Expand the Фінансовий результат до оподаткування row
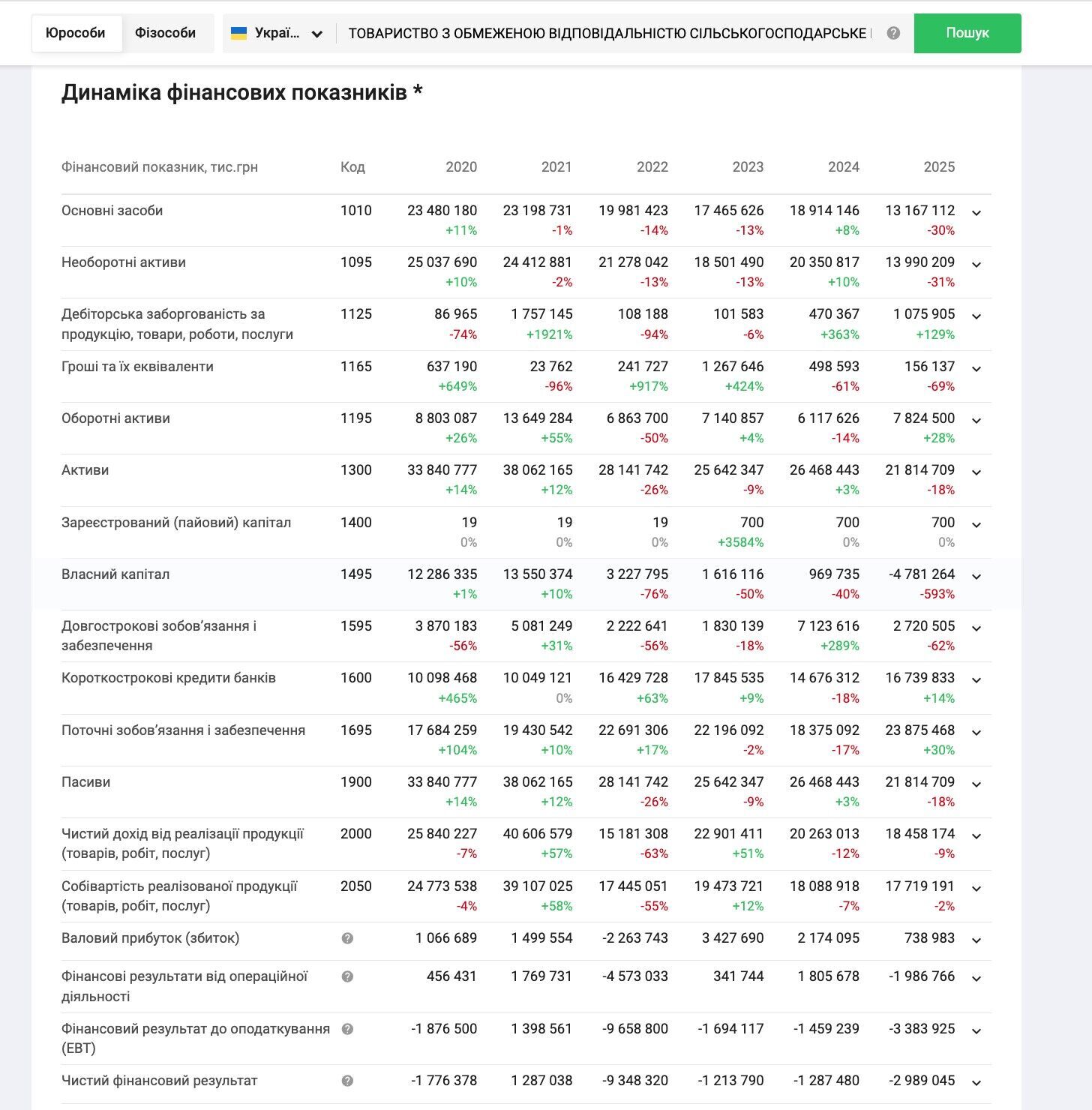The height and width of the screenshot is (1110, 1092). point(976,1031)
